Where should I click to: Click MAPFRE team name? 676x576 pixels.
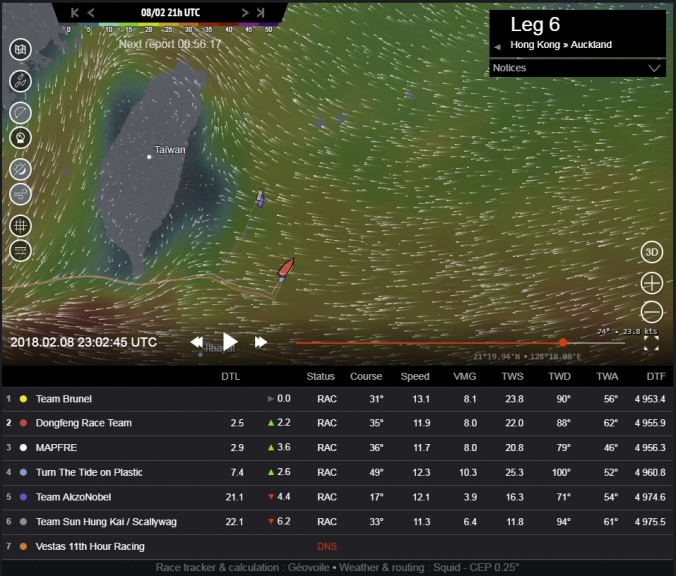pyautogui.click(x=56, y=448)
